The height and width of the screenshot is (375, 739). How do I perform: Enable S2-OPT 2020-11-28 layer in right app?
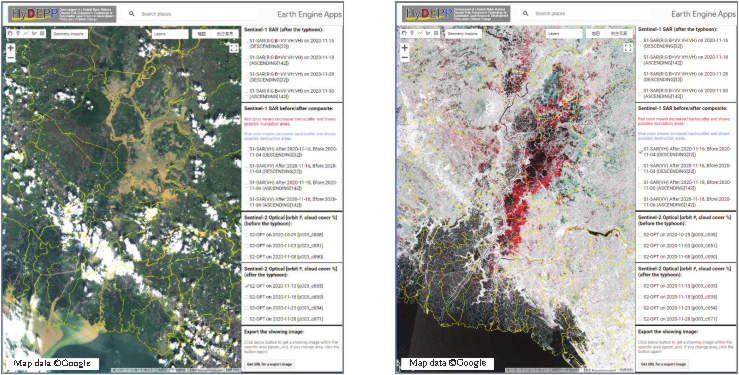(x=641, y=319)
